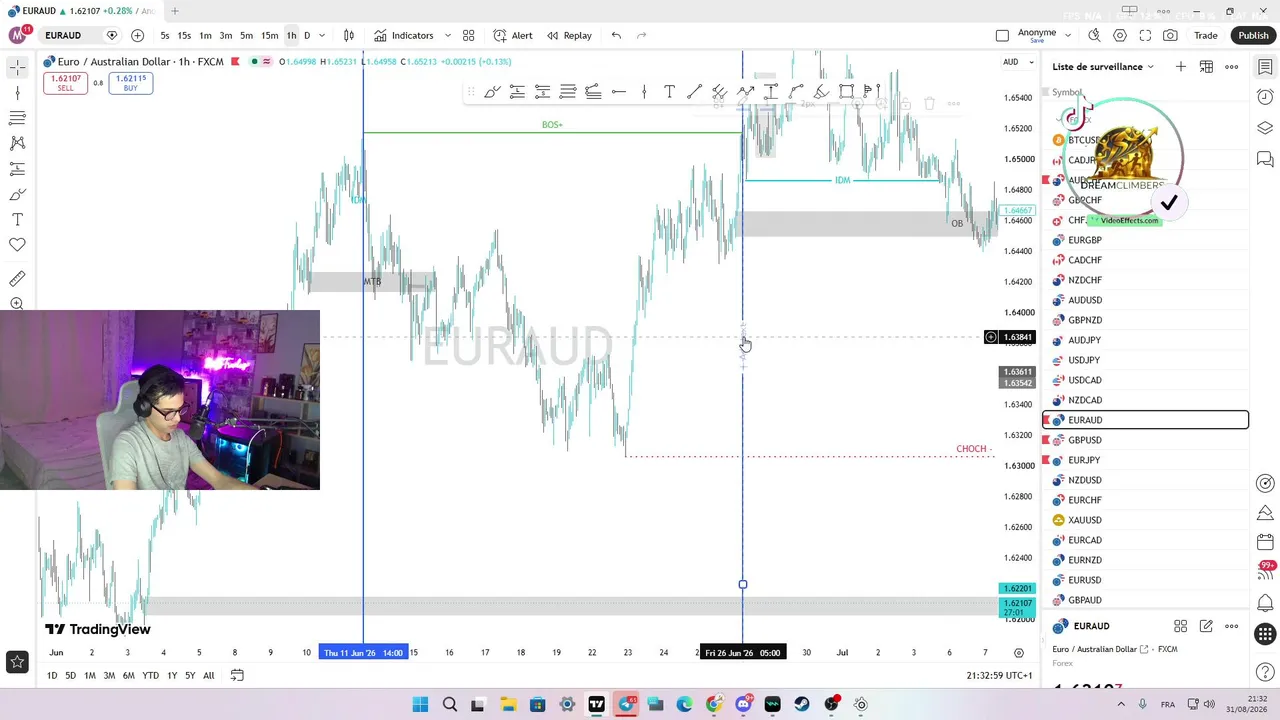
Task: Open the Trade panel
Action: (1206, 36)
